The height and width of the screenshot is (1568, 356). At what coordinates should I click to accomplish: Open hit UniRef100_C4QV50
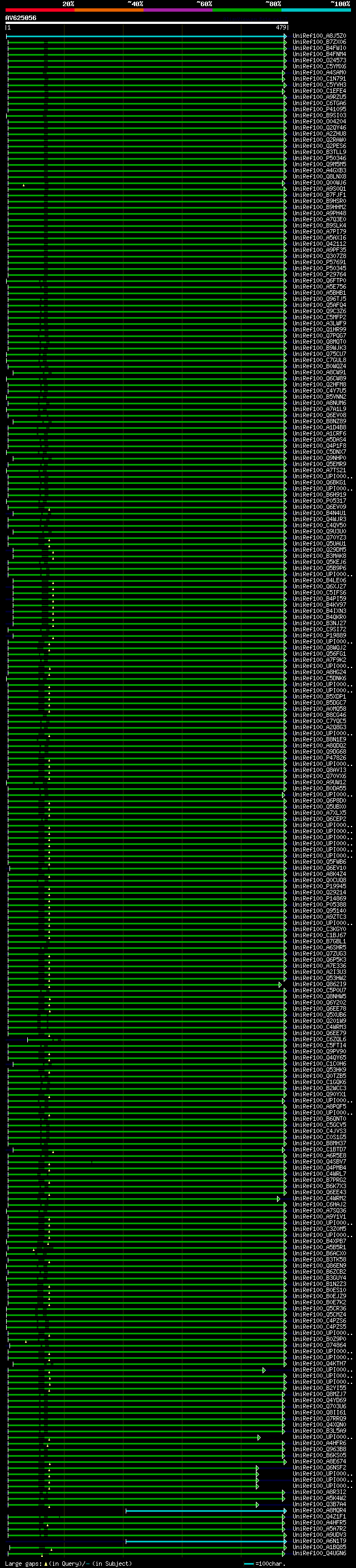click(x=319, y=525)
